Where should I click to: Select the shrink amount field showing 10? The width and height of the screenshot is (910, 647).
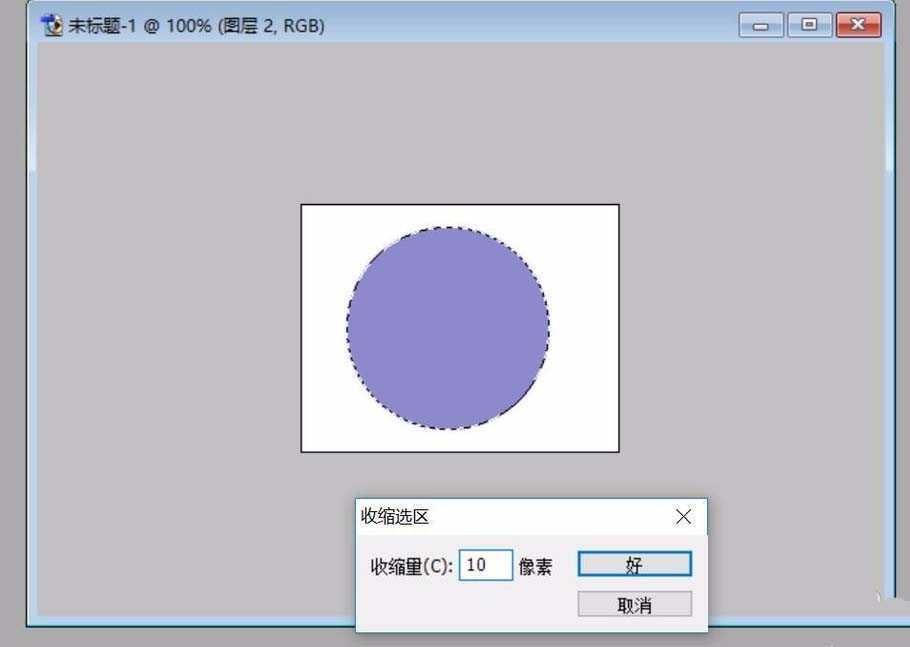[x=485, y=564]
